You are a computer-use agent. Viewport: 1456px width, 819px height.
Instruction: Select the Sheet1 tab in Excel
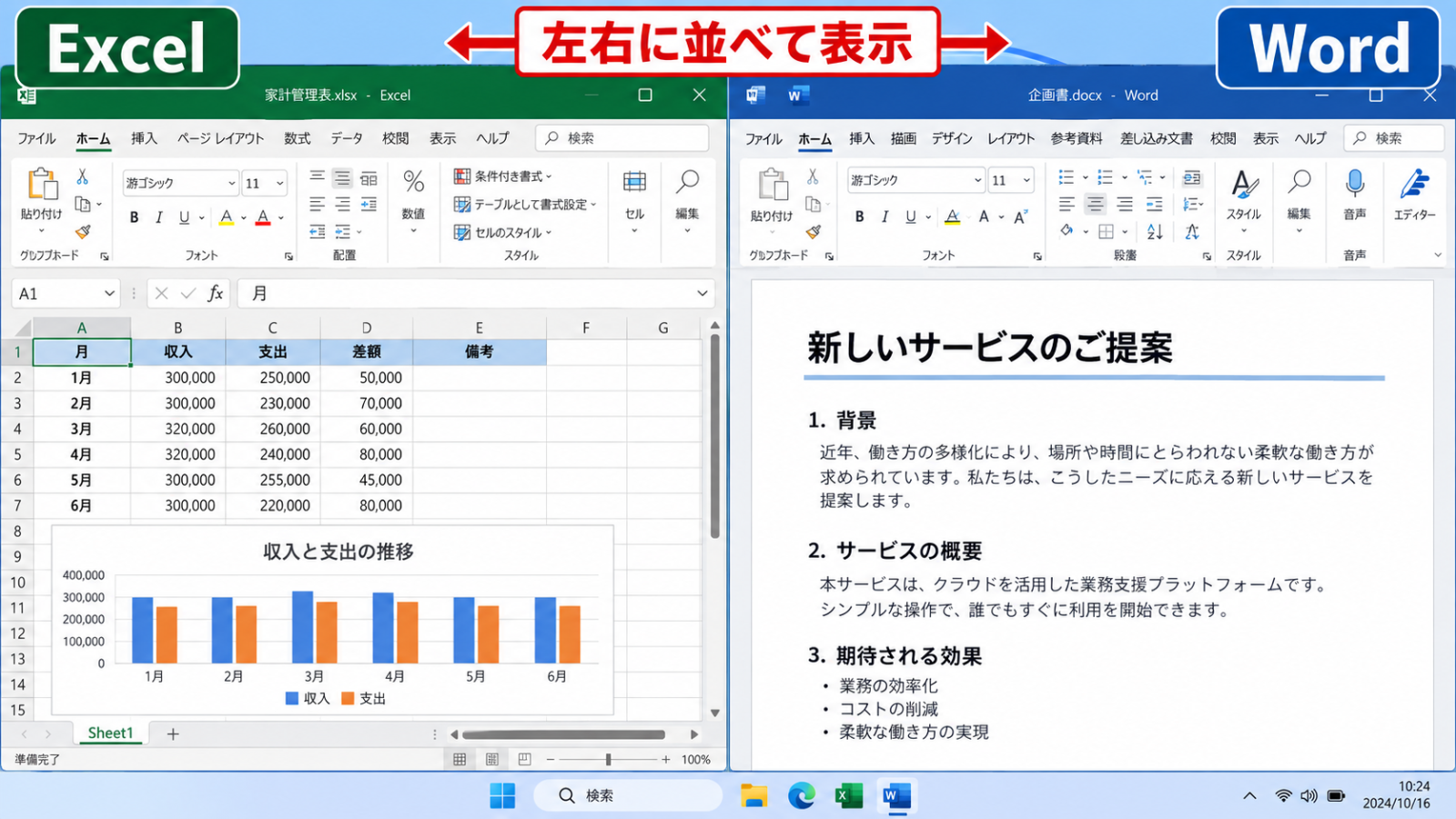click(x=110, y=733)
